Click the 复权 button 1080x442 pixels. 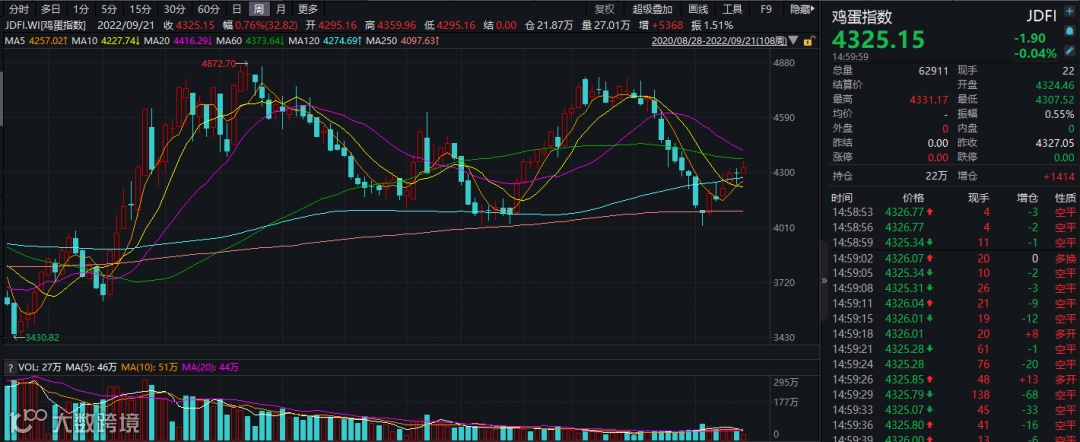click(x=604, y=9)
